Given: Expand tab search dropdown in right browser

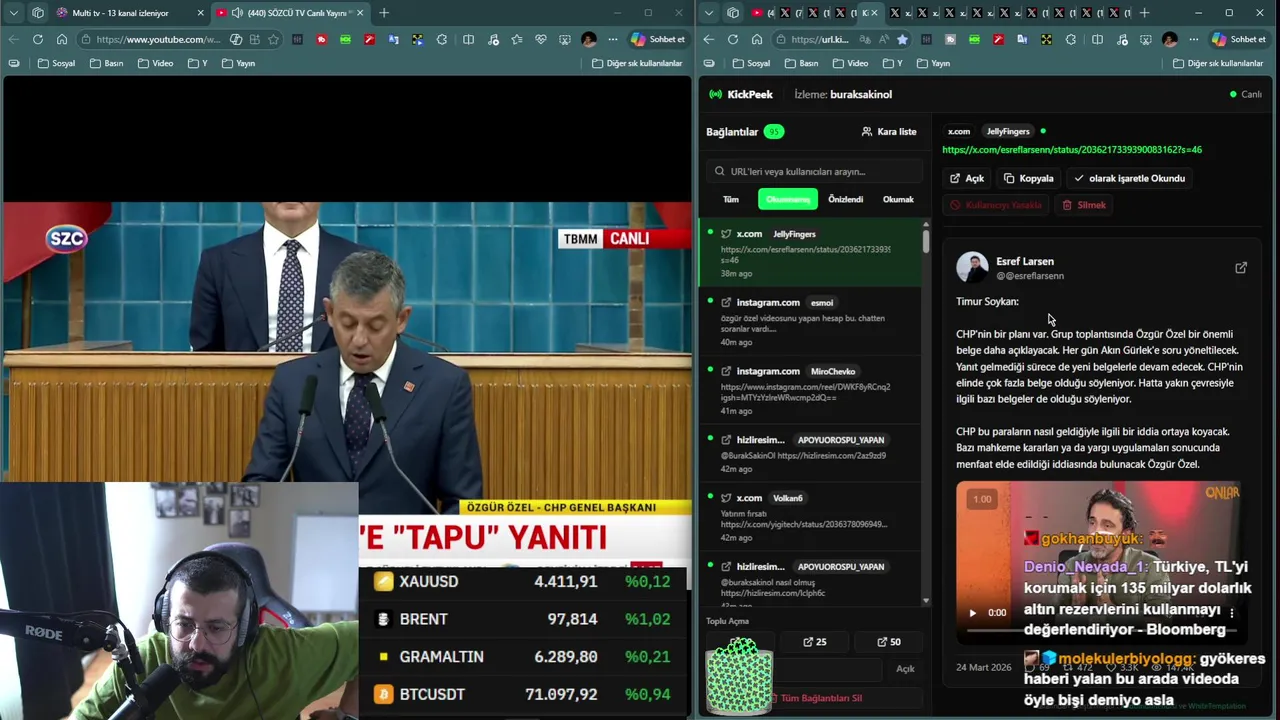Looking at the screenshot, I should coord(709,13).
